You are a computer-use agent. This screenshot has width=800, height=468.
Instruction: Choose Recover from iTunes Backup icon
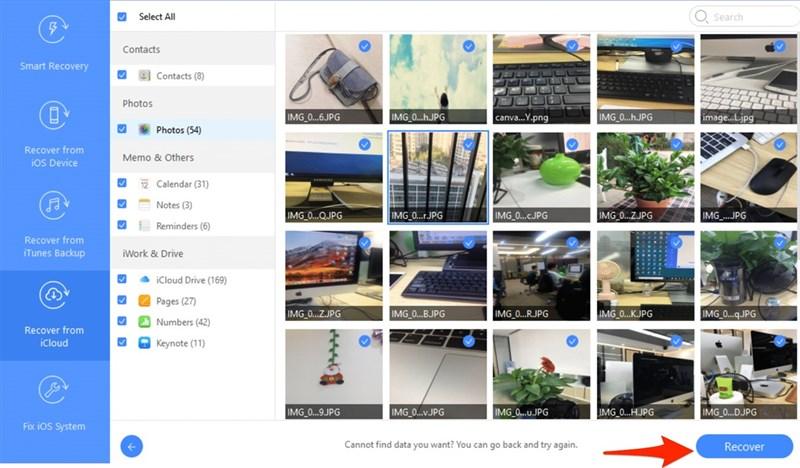coord(54,205)
